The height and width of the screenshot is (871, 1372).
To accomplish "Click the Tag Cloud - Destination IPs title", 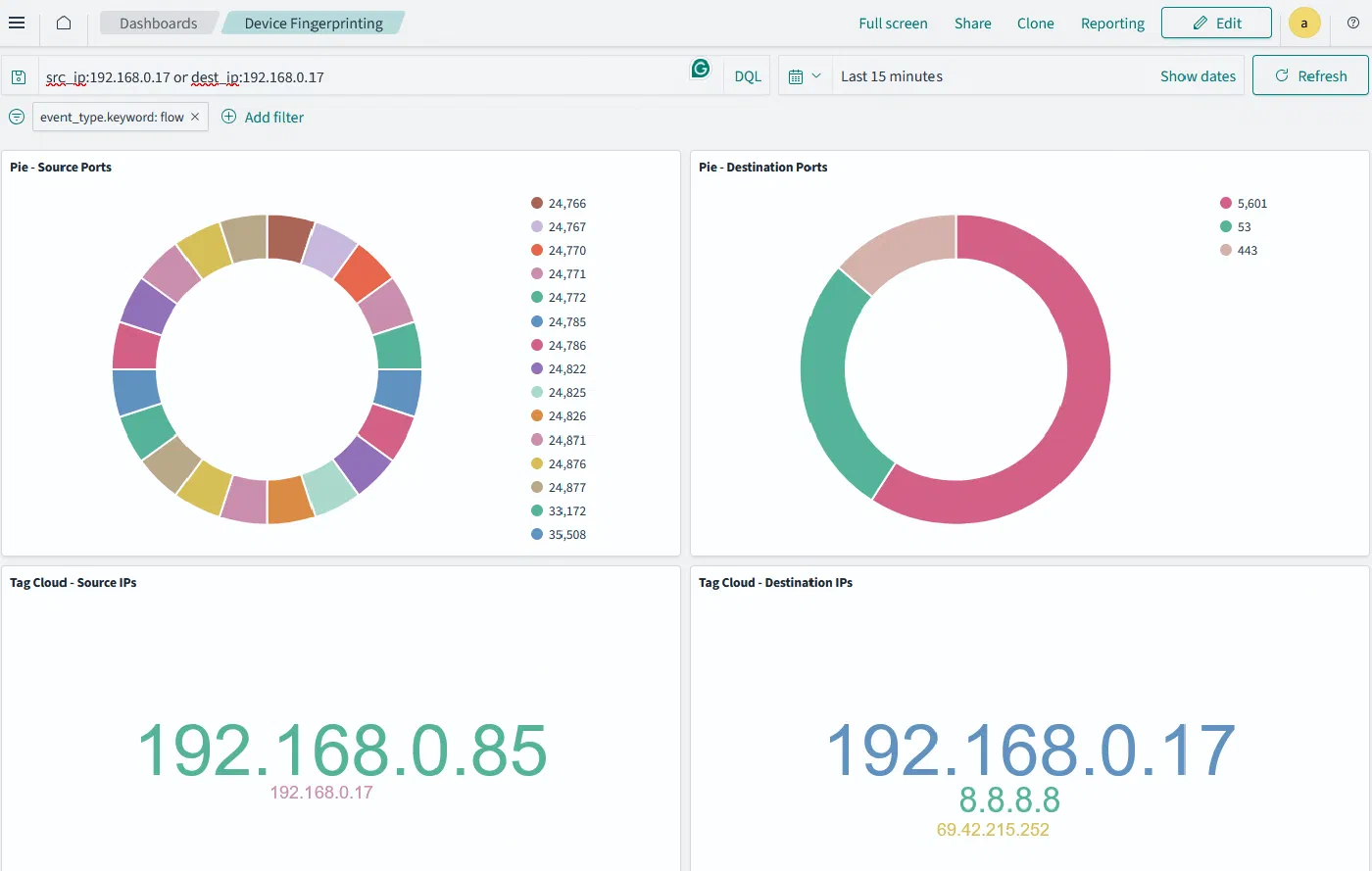I will point(775,582).
